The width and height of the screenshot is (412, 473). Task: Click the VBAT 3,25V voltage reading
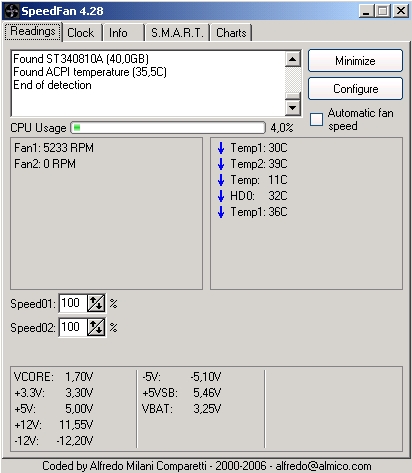click(182, 409)
